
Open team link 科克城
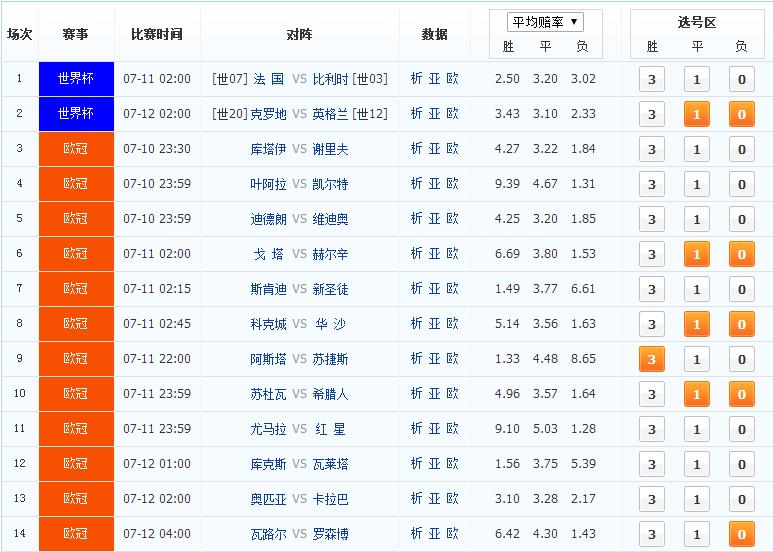(269, 324)
